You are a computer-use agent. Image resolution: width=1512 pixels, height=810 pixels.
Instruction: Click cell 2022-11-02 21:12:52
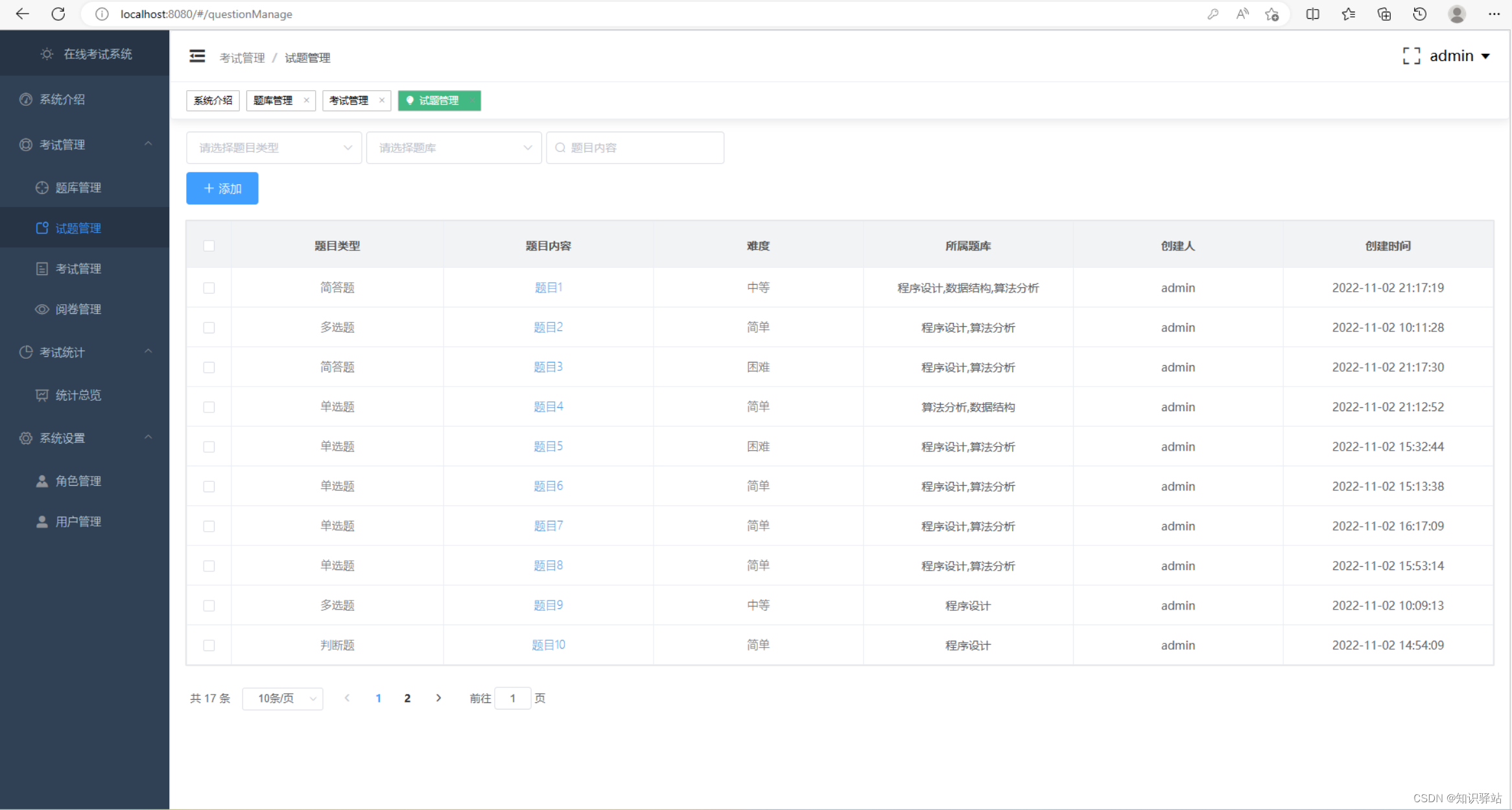click(1388, 407)
